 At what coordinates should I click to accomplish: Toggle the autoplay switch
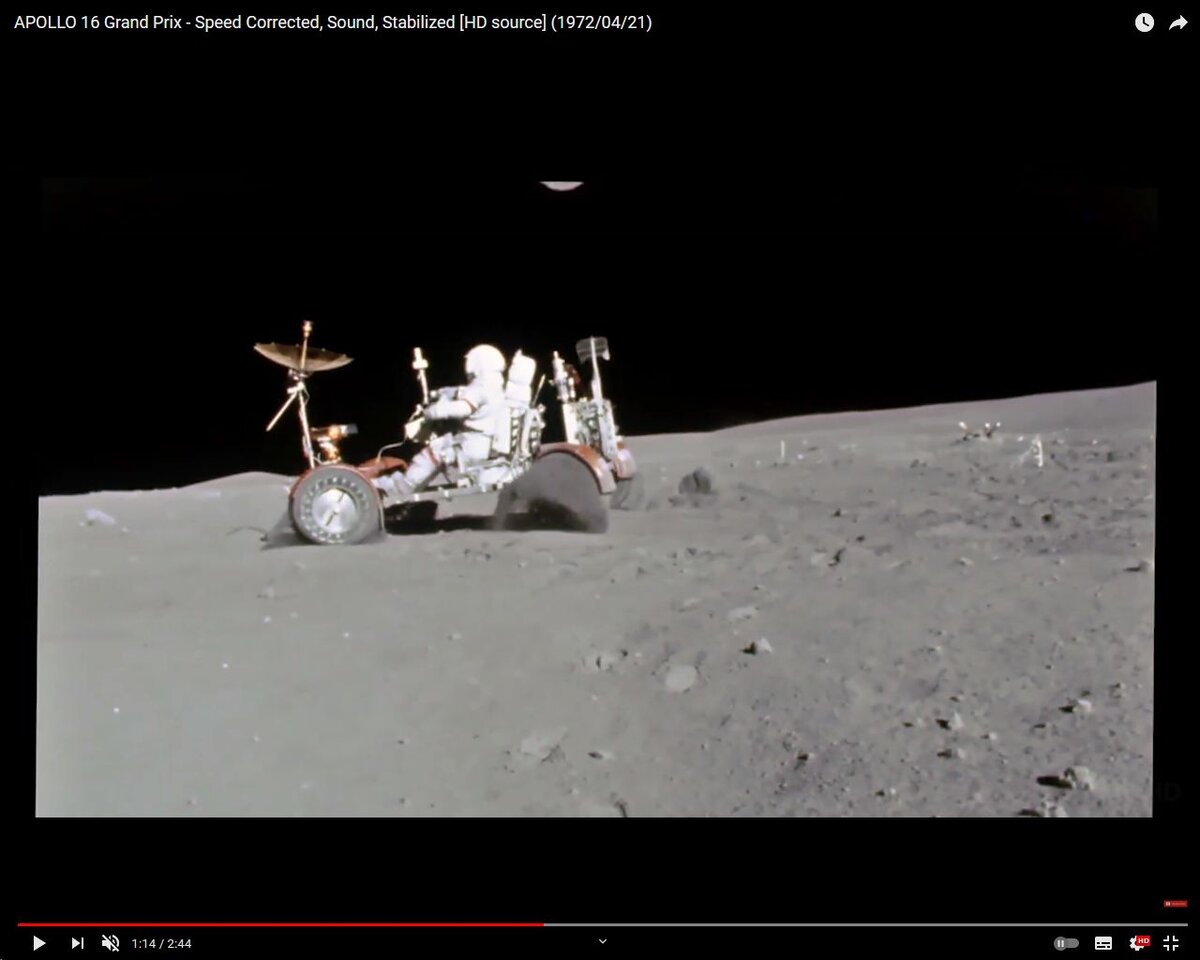(1066, 943)
